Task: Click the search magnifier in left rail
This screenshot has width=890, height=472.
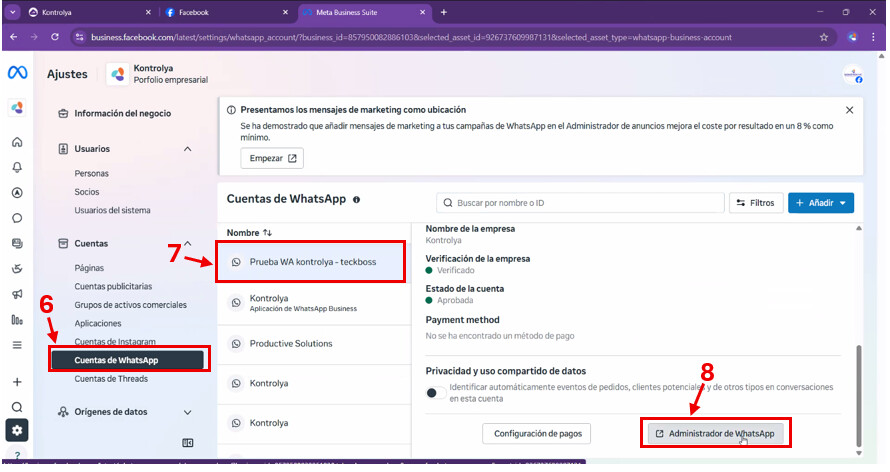Action: 17,407
